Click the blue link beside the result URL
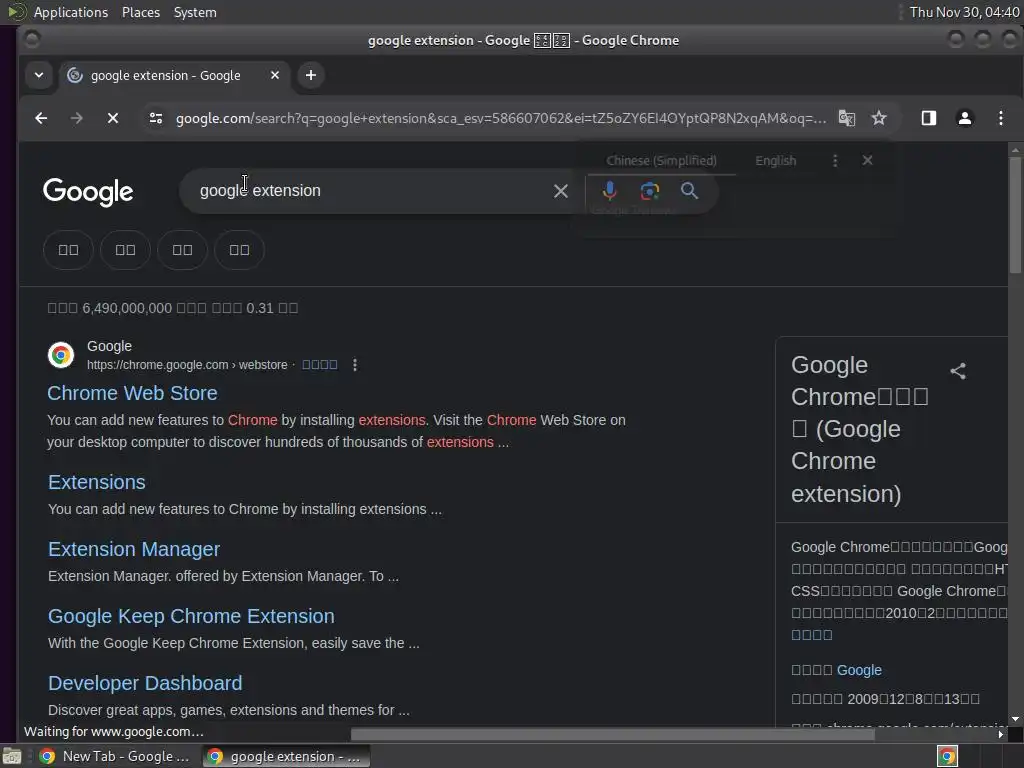Image resolution: width=1024 pixels, height=768 pixels. [319, 364]
